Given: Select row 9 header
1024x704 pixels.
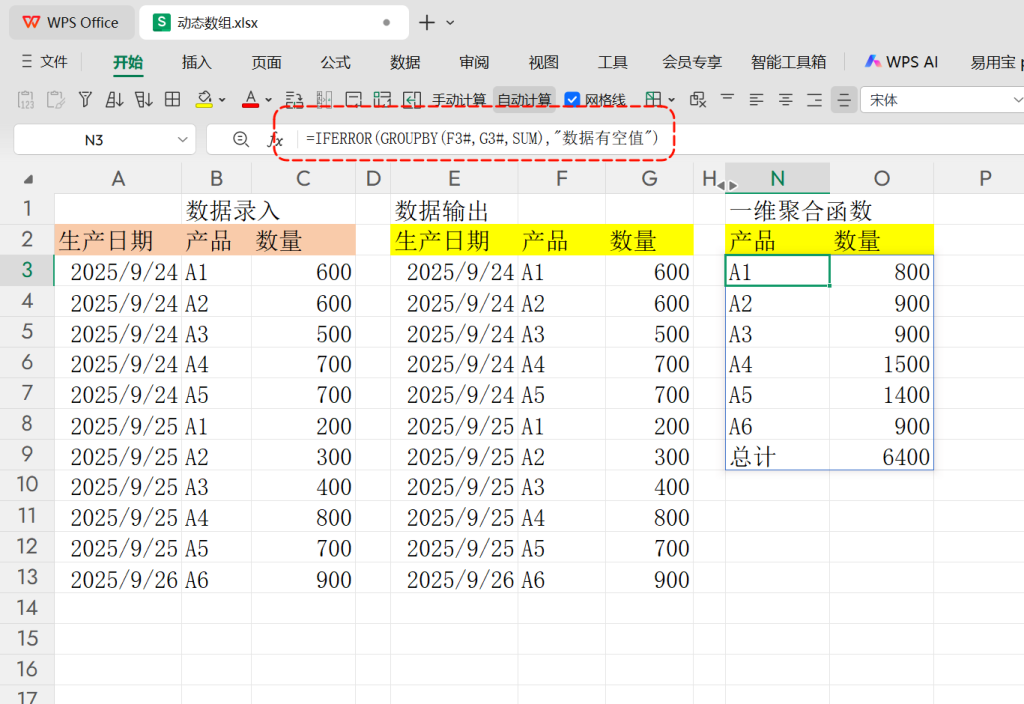Looking at the screenshot, I should (x=27, y=454).
